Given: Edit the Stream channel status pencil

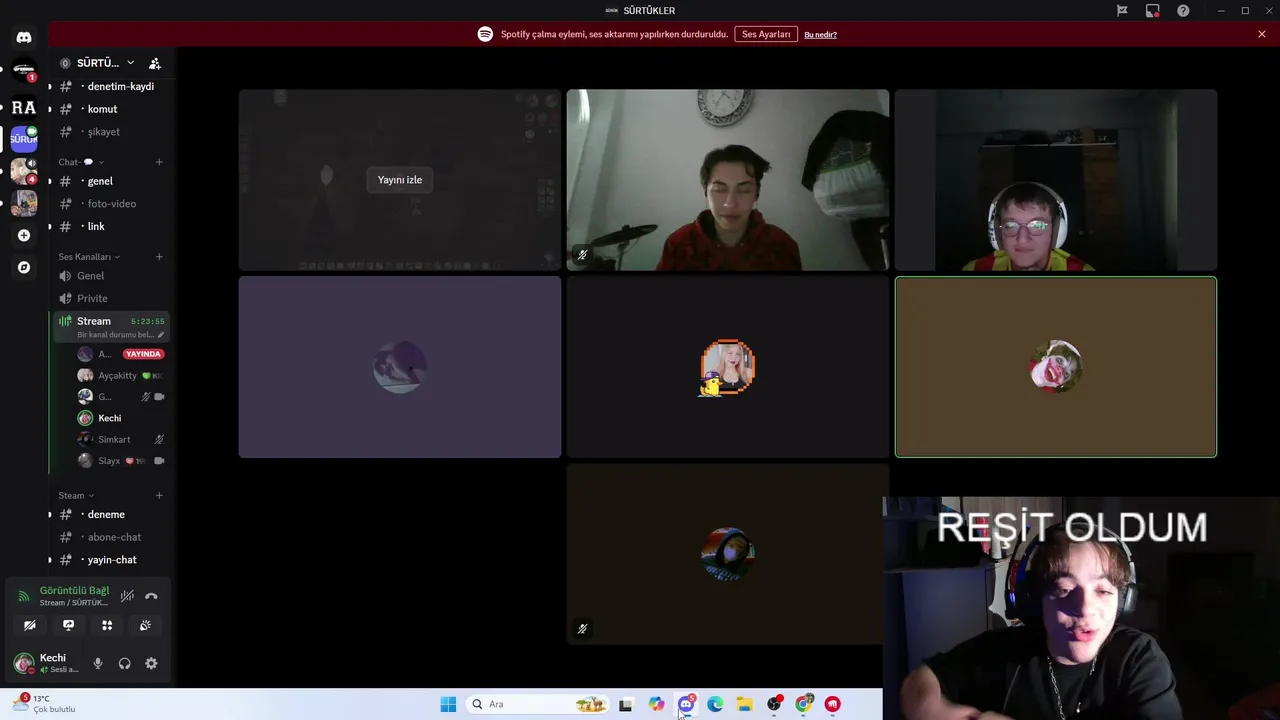Looking at the screenshot, I should point(161,335).
